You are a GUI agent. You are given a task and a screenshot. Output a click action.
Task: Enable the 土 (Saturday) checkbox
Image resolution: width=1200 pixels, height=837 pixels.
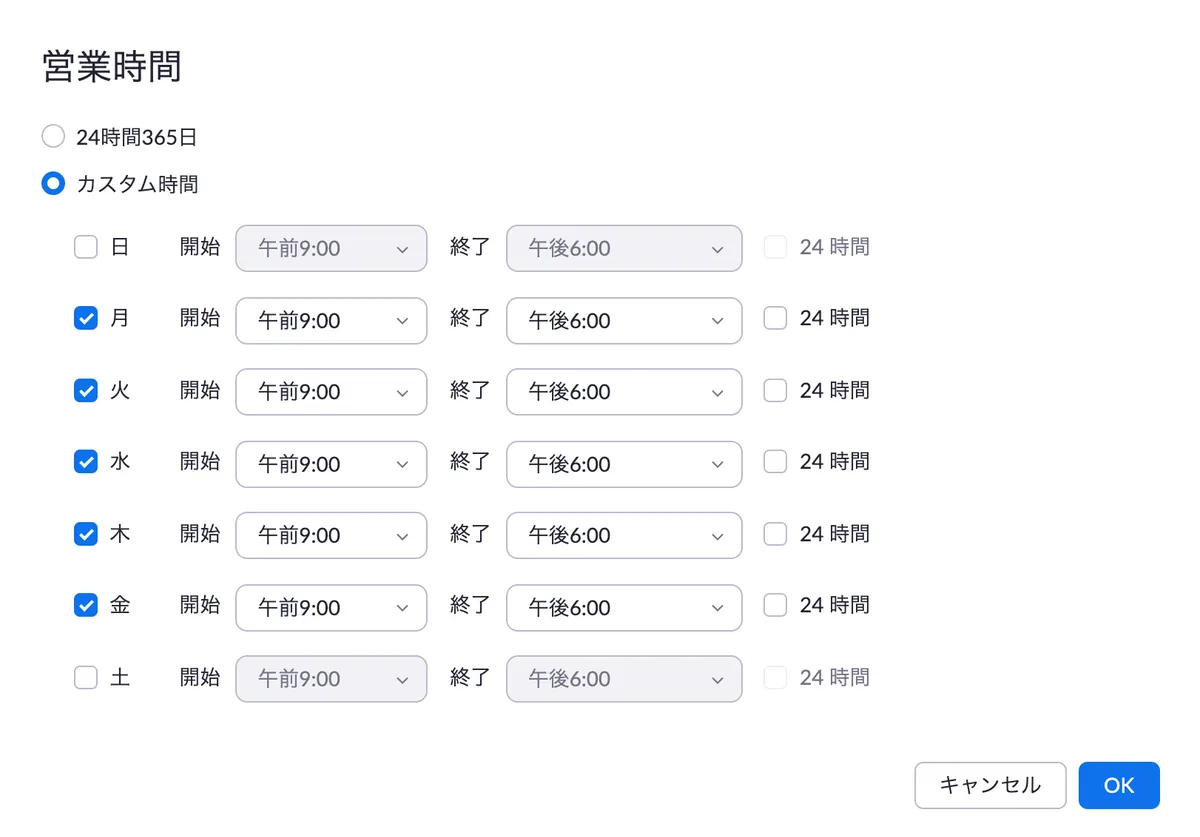pos(86,678)
